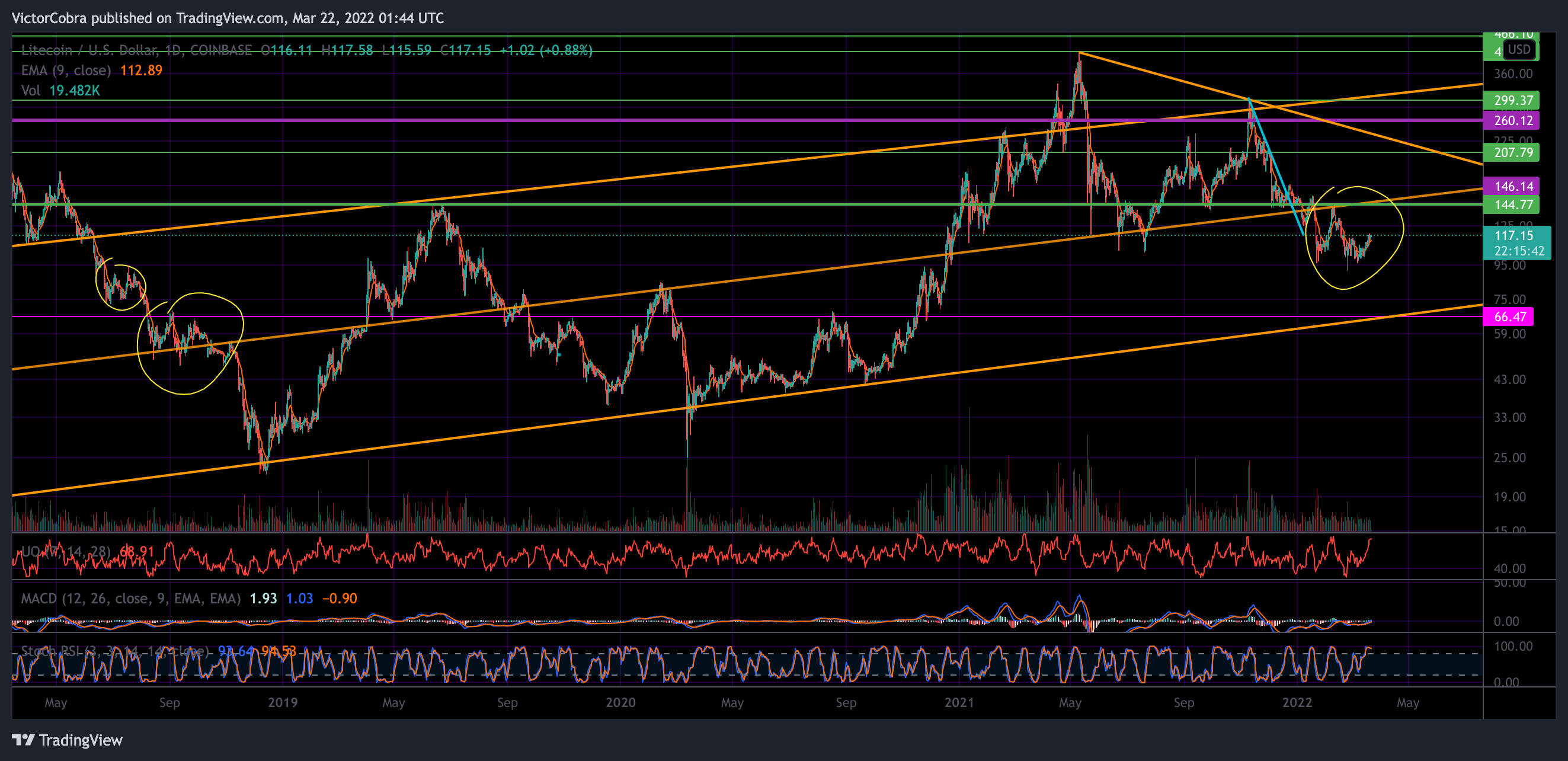Click the 2021 time axis label
1568x761 pixels.
point(959,702)
